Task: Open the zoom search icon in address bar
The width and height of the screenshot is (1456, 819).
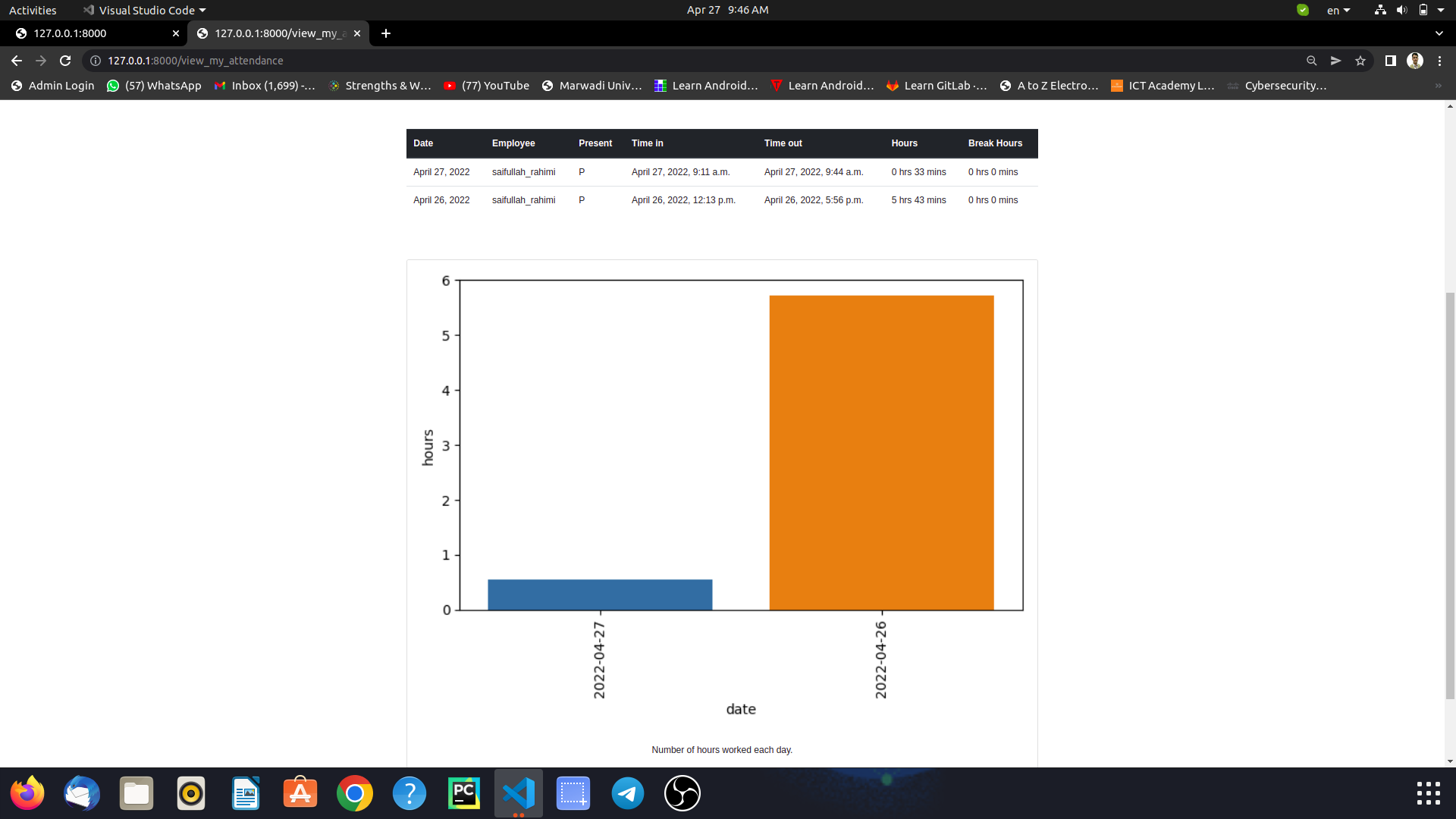Action: (1312, 61)
